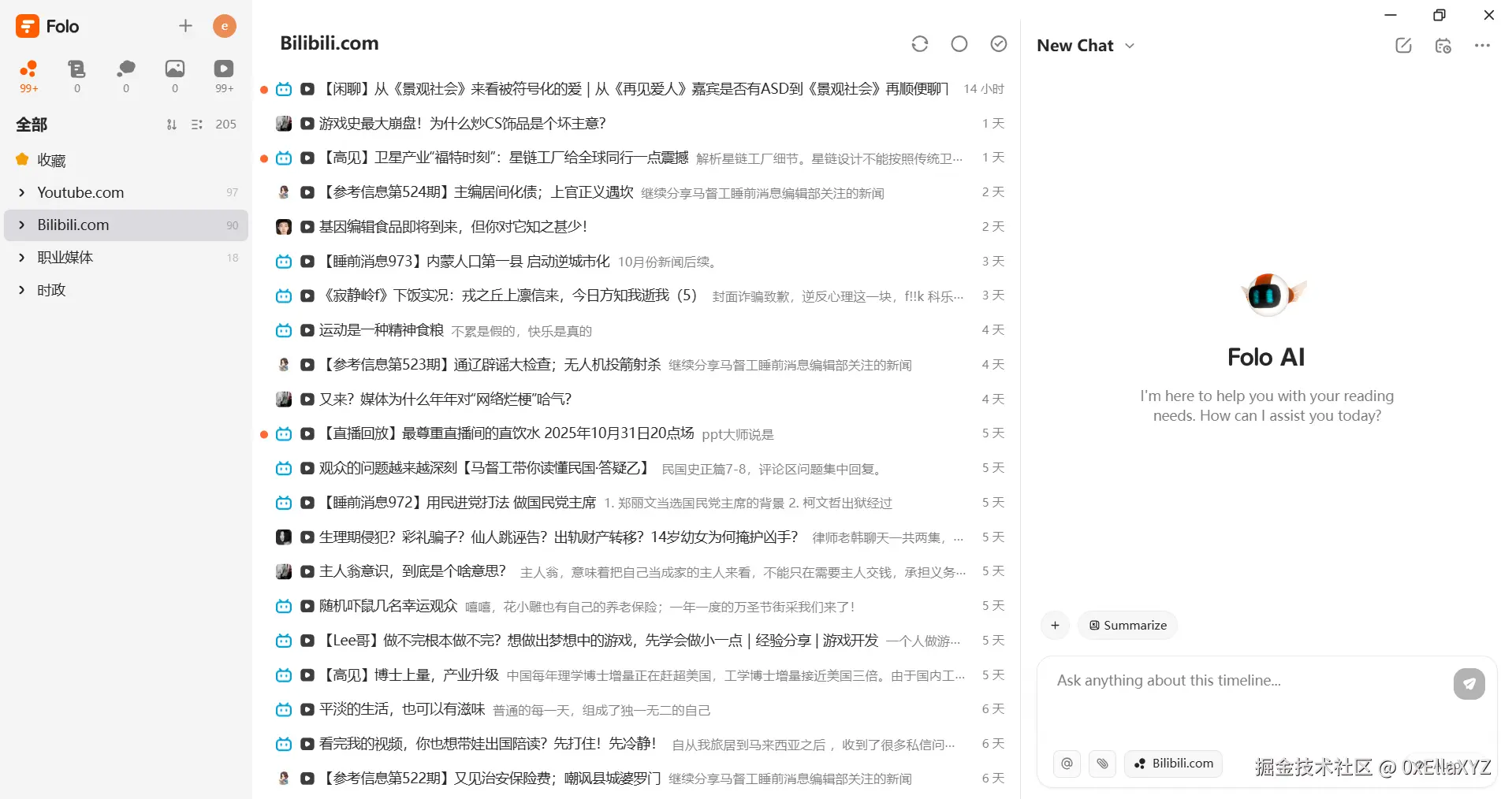The height and width of the screenshot is (799, 1512).
Task: Click the @ mention button
Action: (x=1067, y=764)
